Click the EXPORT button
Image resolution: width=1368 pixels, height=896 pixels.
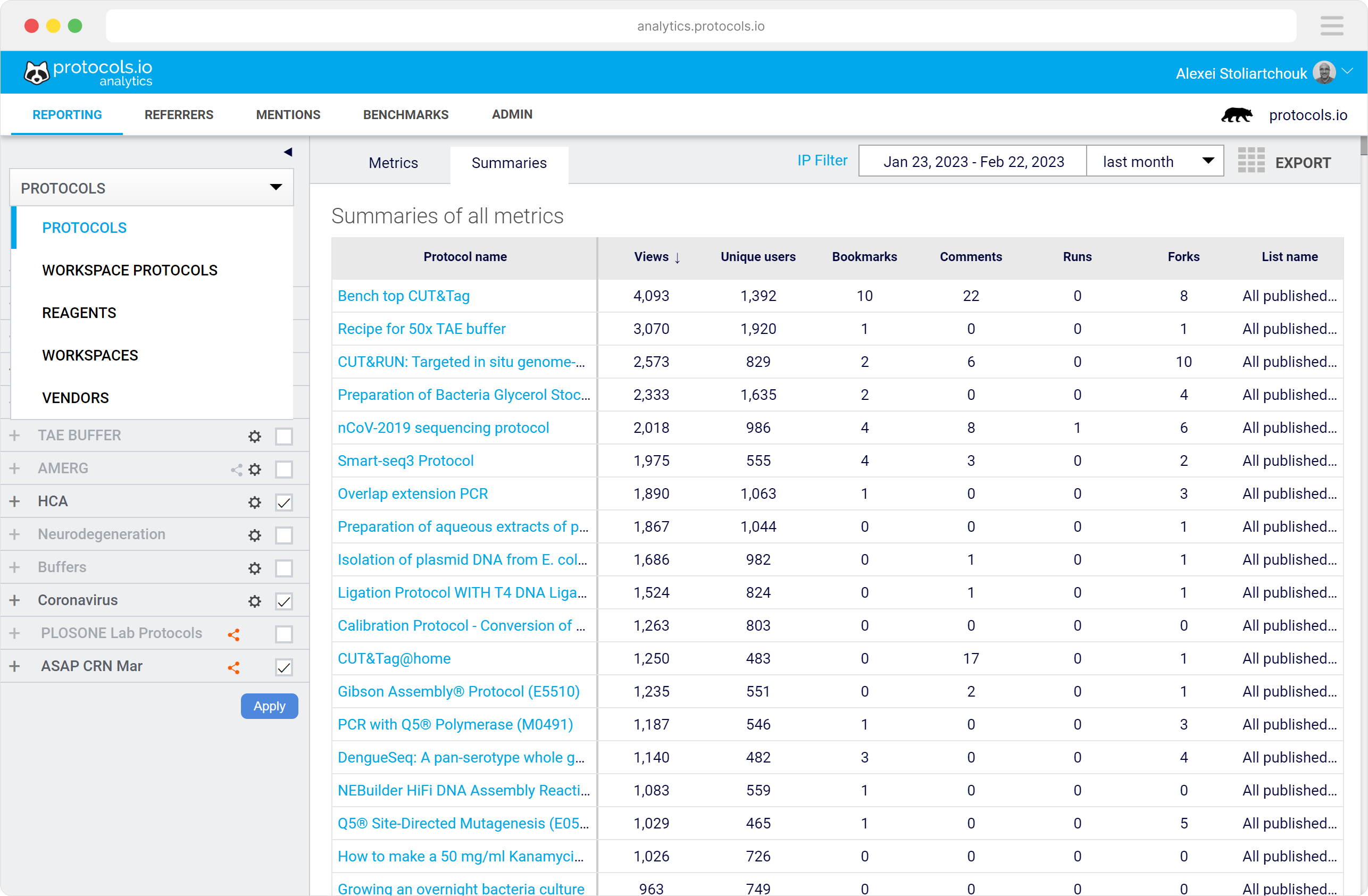(1303, 163)
